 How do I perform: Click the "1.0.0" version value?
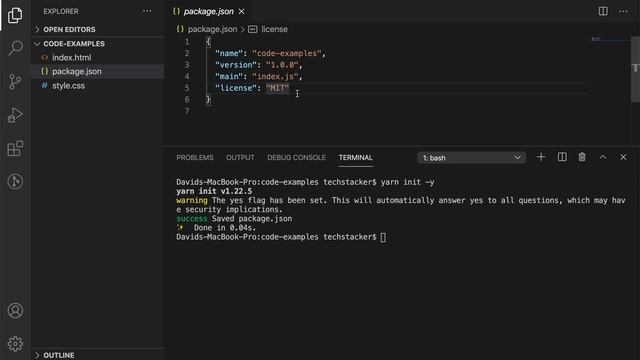click(282, 65)
